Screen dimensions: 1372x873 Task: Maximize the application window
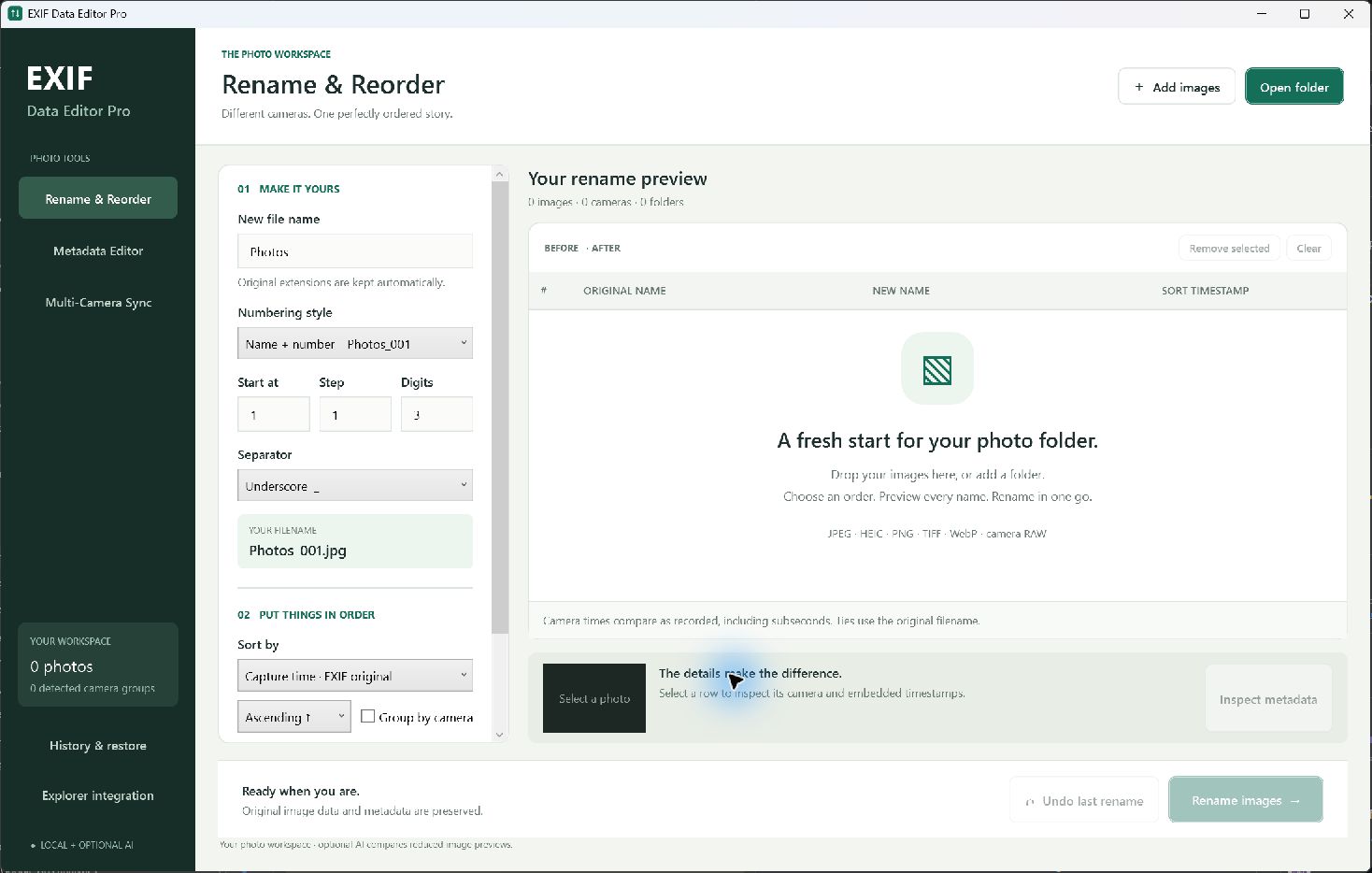point(1305,14)
